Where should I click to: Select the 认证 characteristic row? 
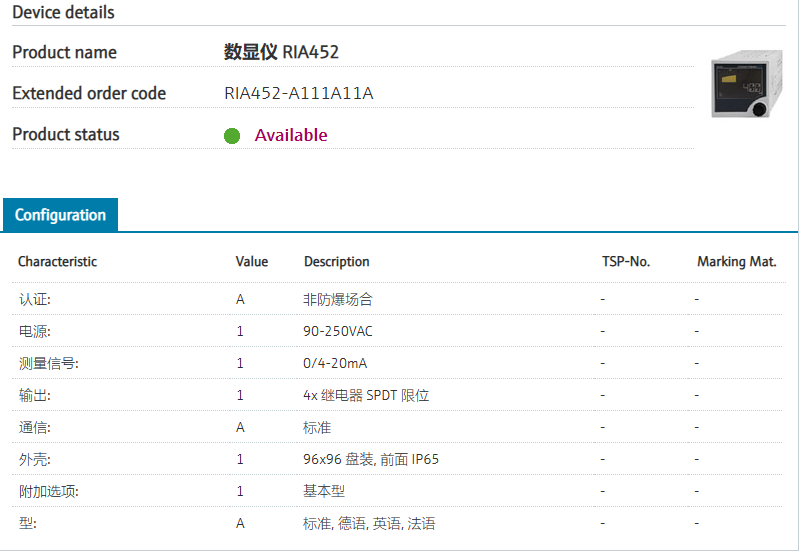[34, 299]
